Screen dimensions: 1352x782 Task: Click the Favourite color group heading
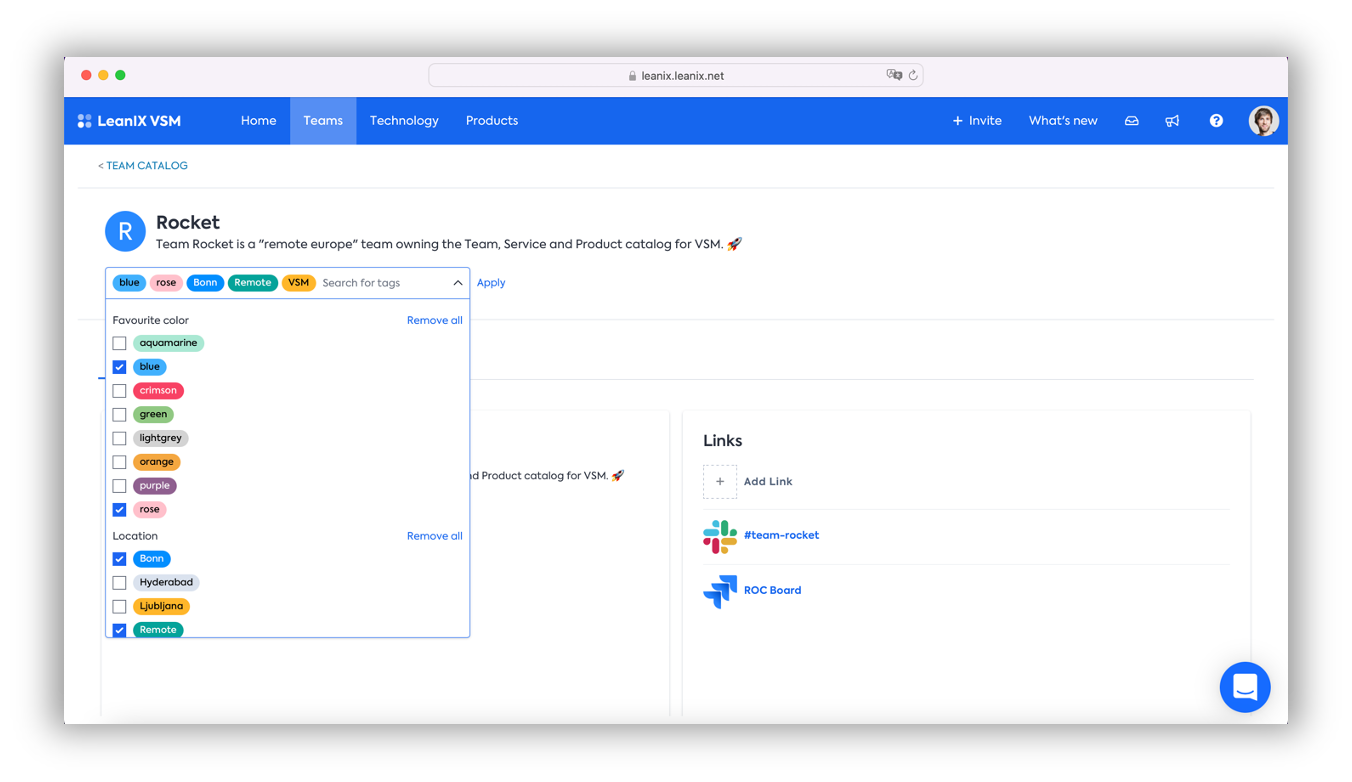tap(151, 321)
